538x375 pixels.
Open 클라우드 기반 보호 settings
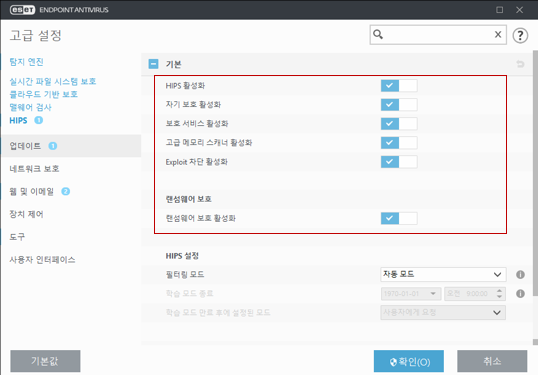click(44, 94)
